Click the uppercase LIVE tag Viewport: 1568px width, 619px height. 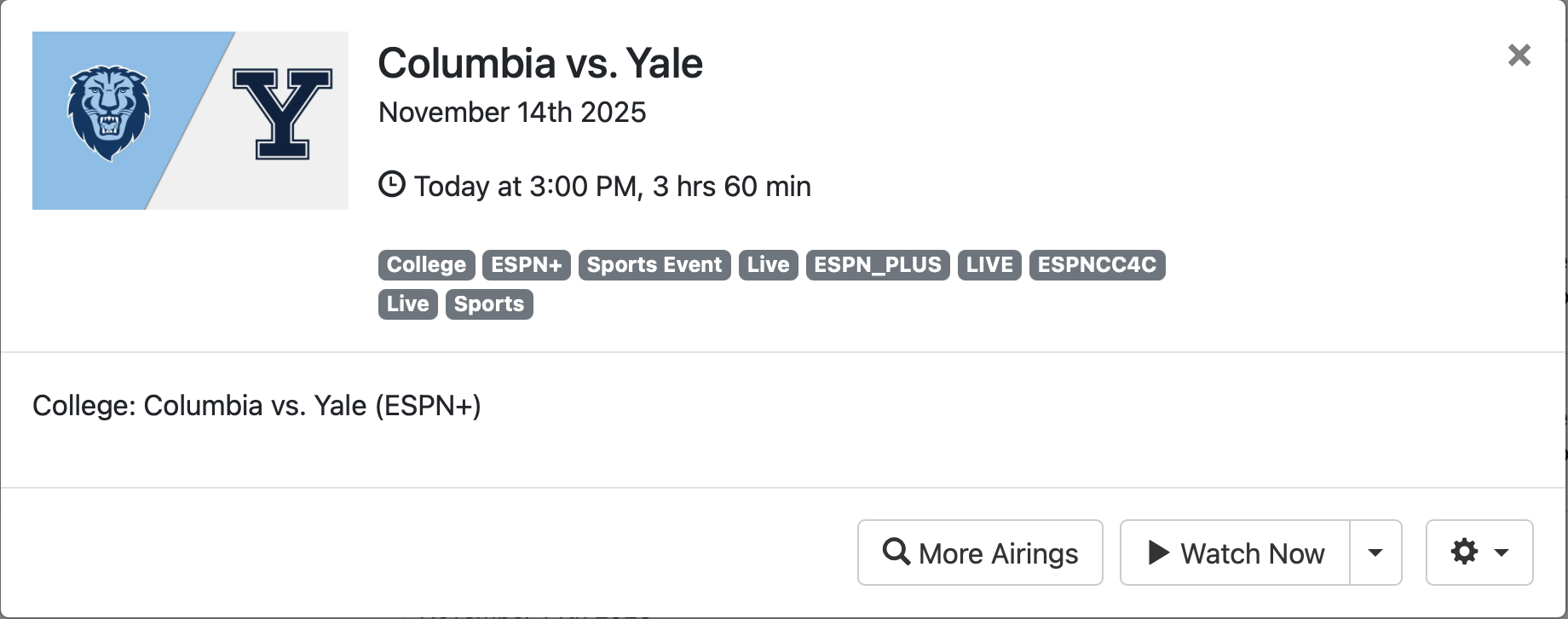click(989, 265)
